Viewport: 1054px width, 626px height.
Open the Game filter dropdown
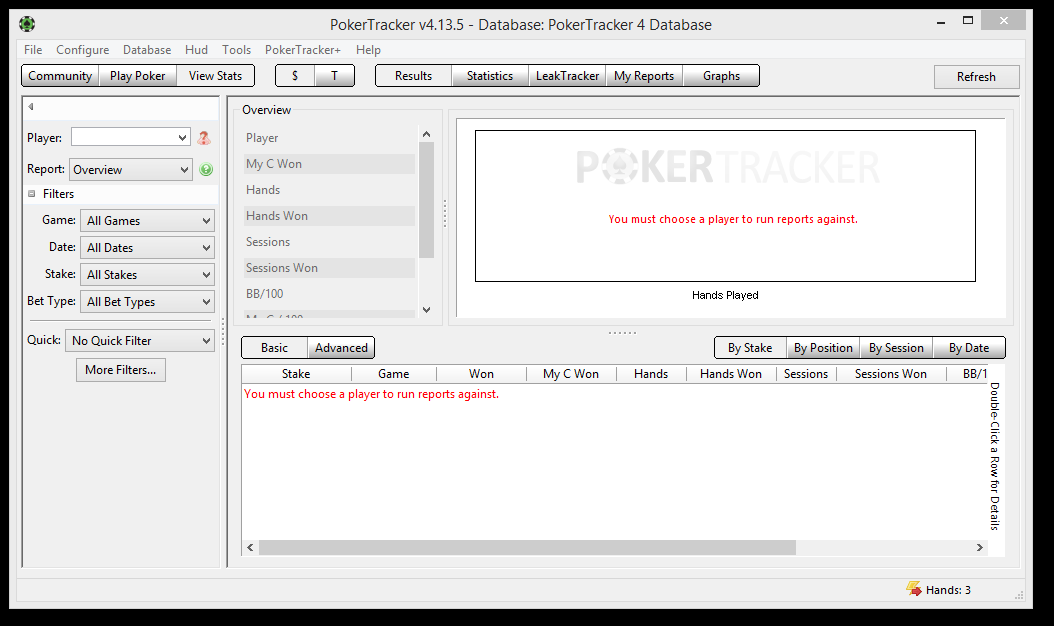(x=147, y=221)
